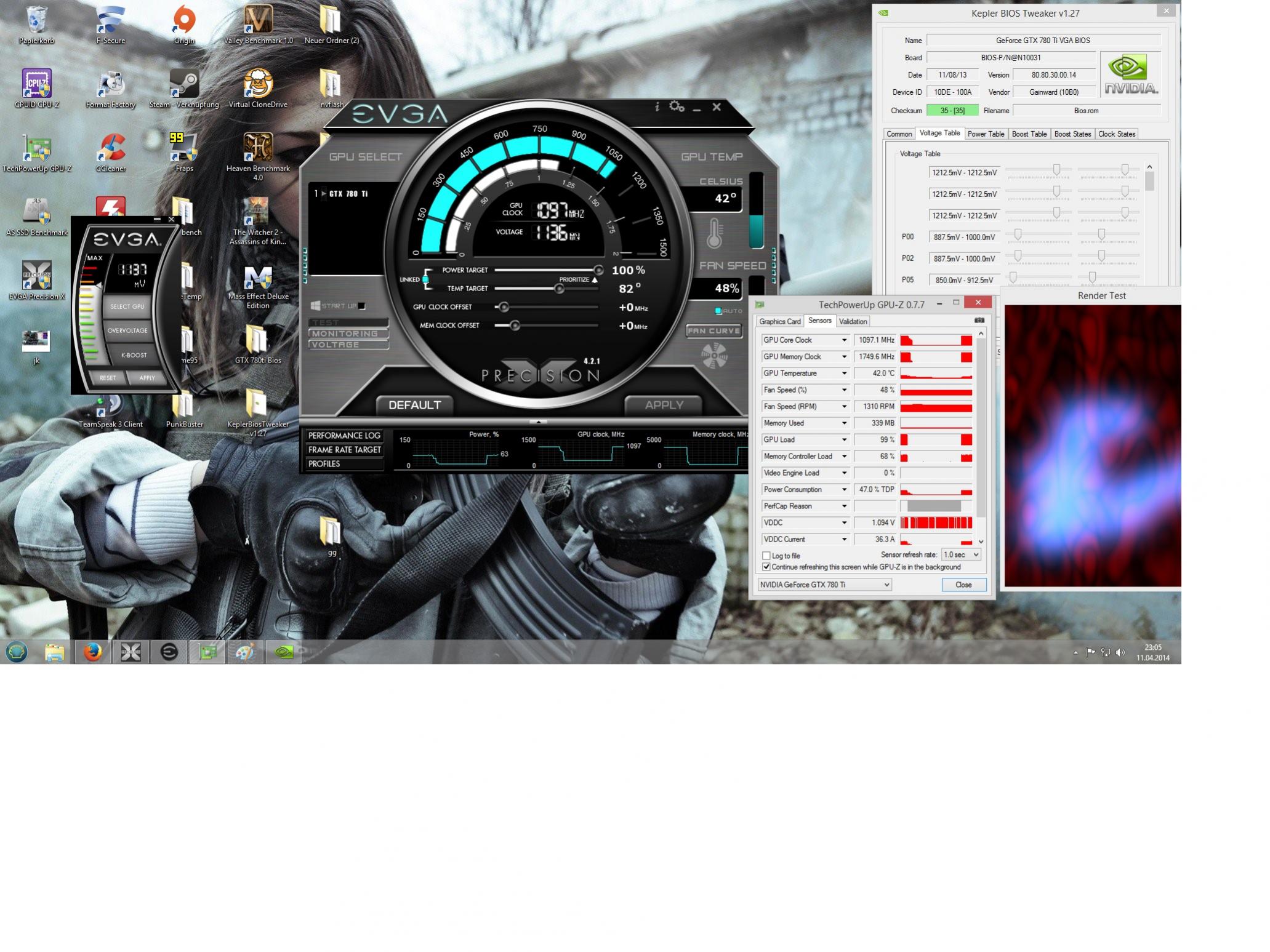
Task: Click GPU-Z screenshot camera icon
Action: [x=979, y=320]
